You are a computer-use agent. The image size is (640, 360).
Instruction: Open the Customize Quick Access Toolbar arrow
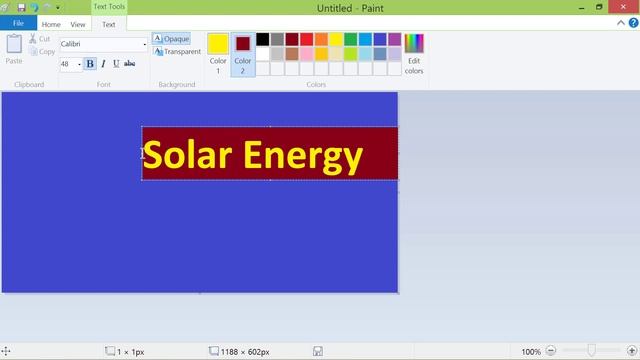58,7
